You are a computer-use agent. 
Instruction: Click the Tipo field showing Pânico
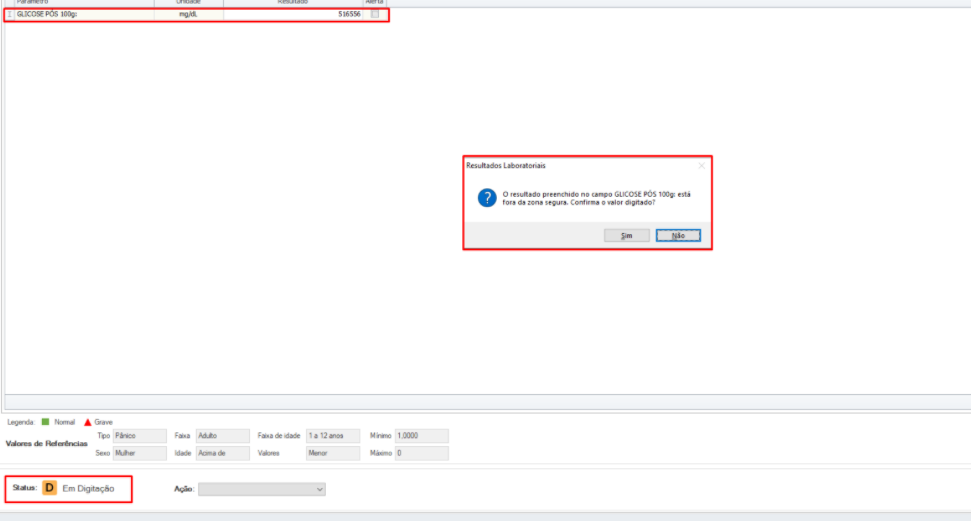point(140,436)
